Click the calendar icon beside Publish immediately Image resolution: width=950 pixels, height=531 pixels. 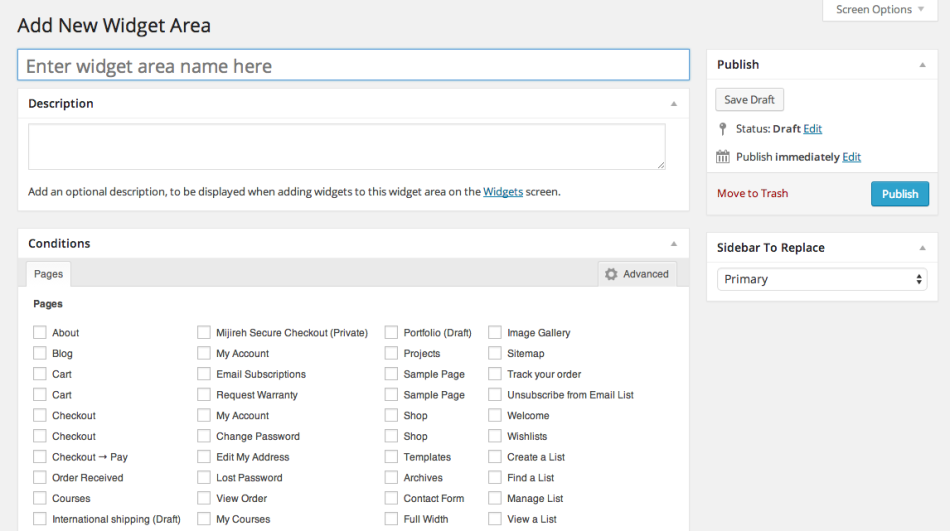[x=723, y=157]
